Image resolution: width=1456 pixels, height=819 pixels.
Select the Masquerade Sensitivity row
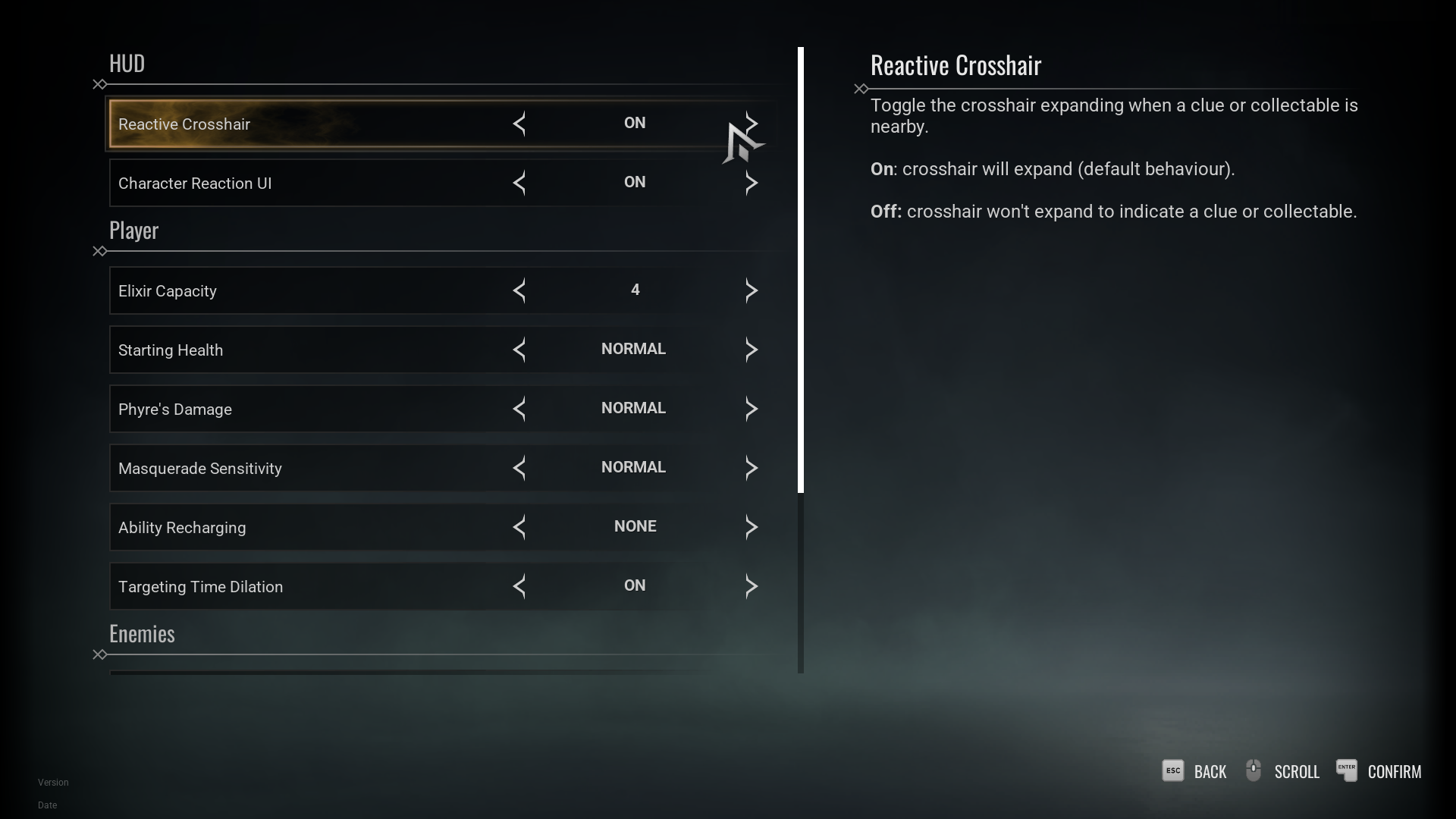click(x=303, y=469)
